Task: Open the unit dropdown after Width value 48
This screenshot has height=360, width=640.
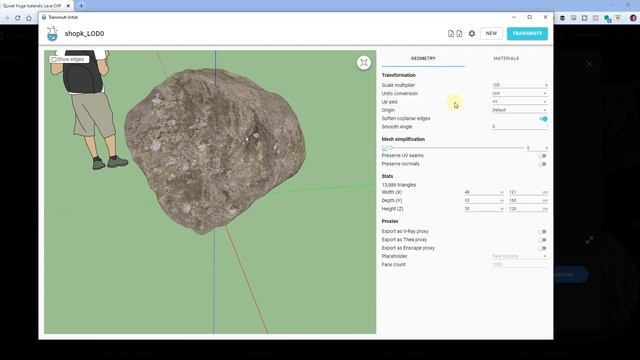Action: (502, 192)
